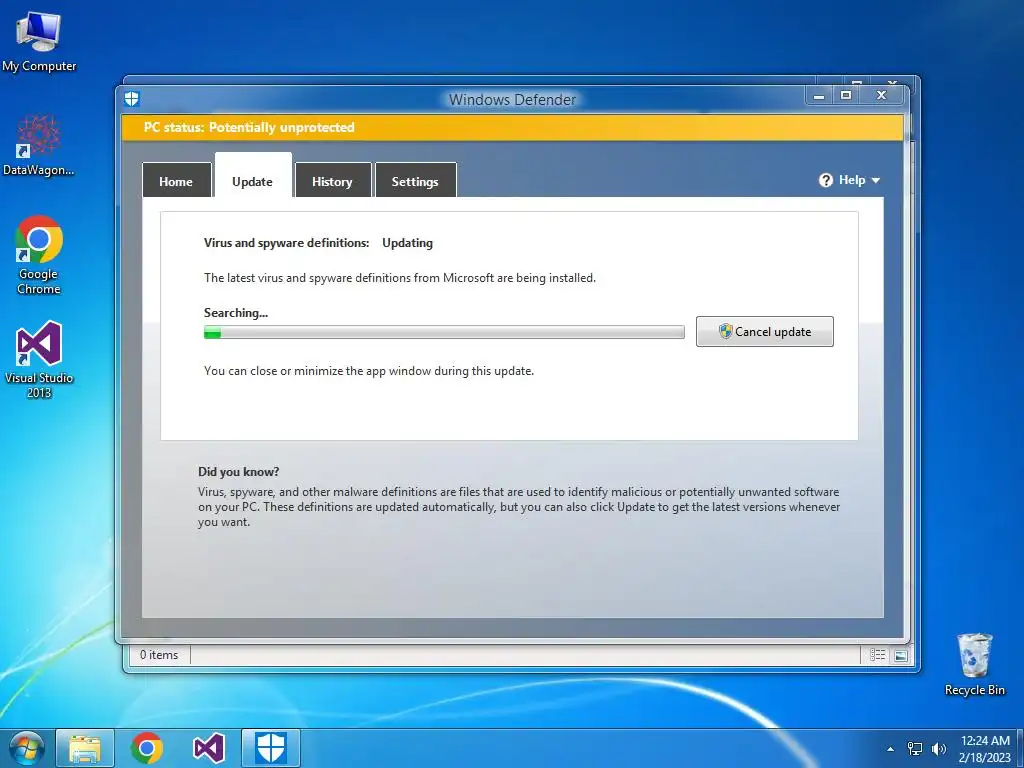The height and width of the screenshot is (768, 1024).
Task: Click the Virus and spyware definitions label
Action: point(287,243)
